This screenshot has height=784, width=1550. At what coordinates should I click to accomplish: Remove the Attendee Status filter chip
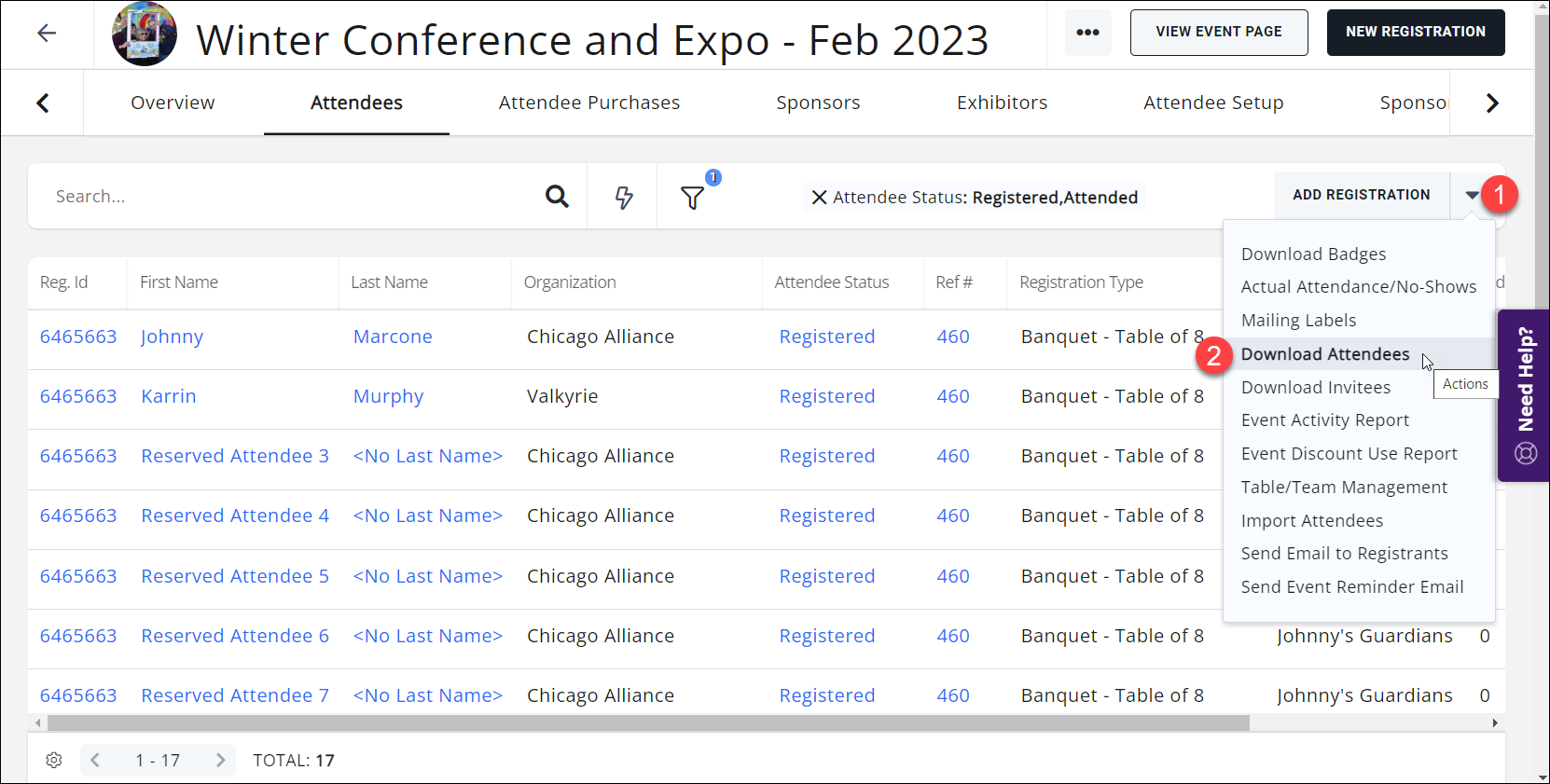click(819, 198)
